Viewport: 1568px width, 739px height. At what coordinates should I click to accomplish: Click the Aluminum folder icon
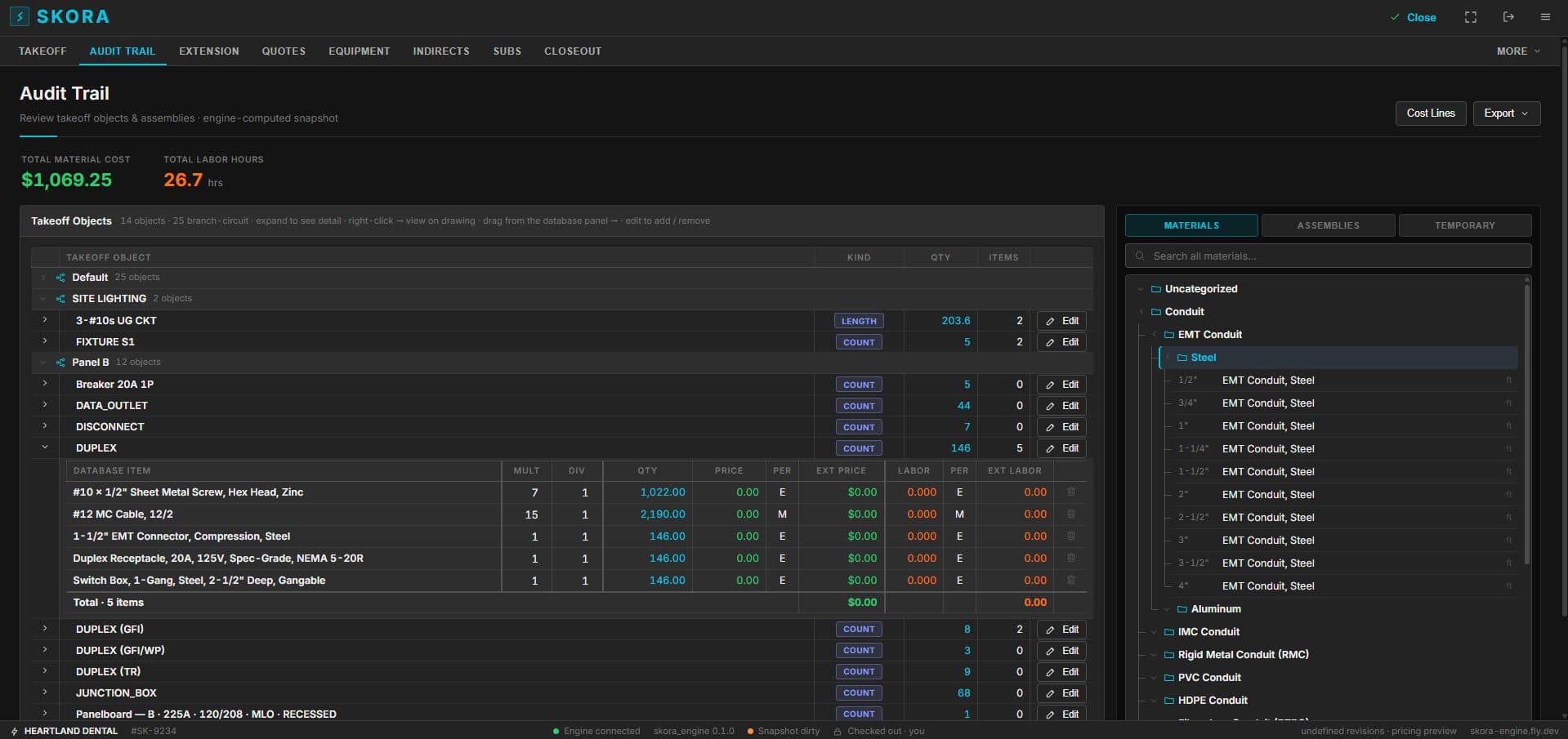[1182, 609]
